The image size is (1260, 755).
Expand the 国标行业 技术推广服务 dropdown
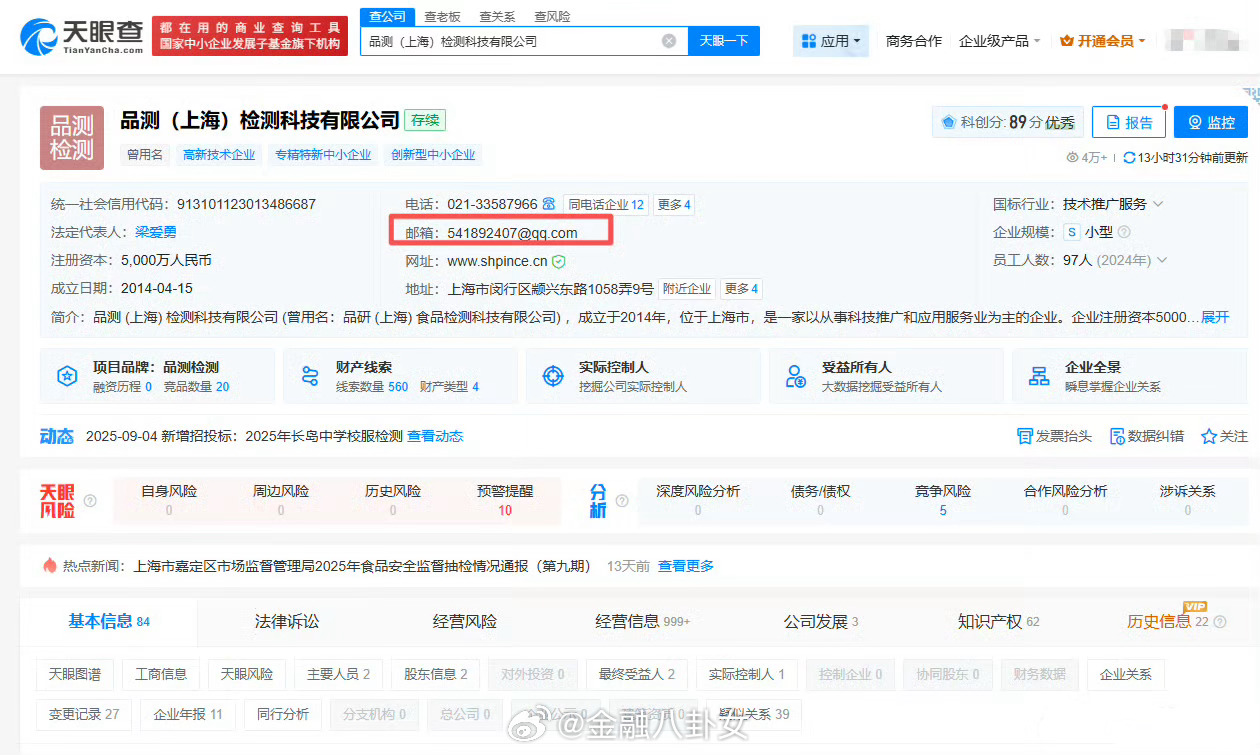1158,204
